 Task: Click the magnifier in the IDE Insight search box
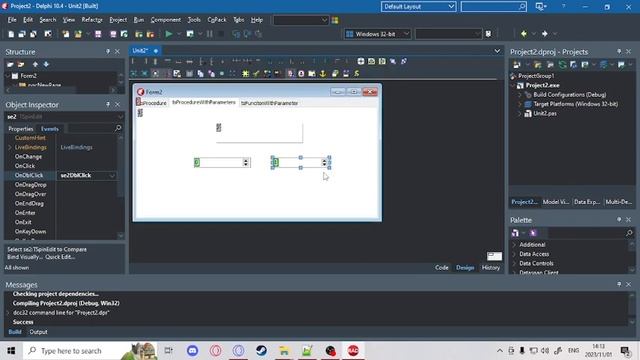(x=522, y=7)
